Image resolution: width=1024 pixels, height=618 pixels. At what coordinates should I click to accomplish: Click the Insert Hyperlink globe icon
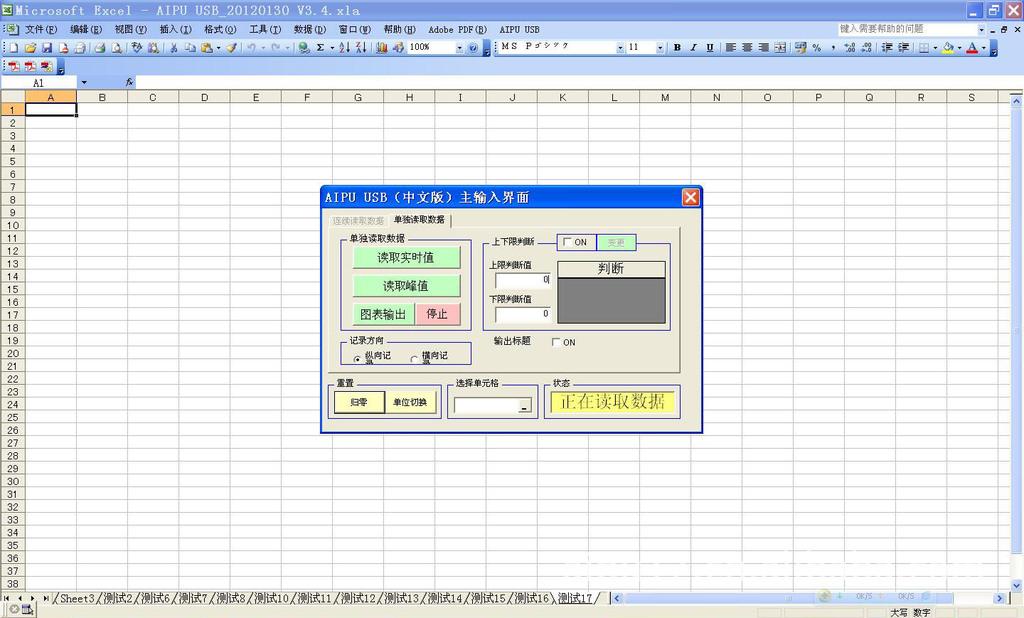pyautogui.click(x=304, y=48)
